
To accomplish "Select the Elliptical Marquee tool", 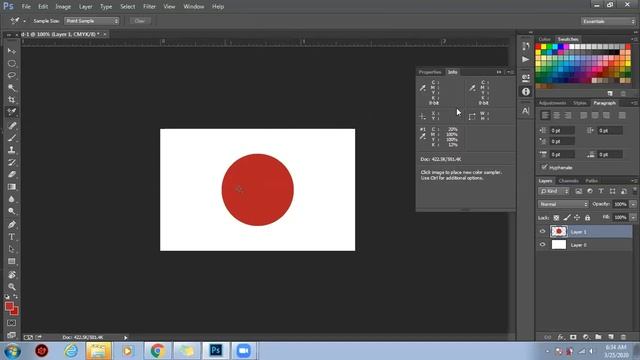I will tap(11, 64).
